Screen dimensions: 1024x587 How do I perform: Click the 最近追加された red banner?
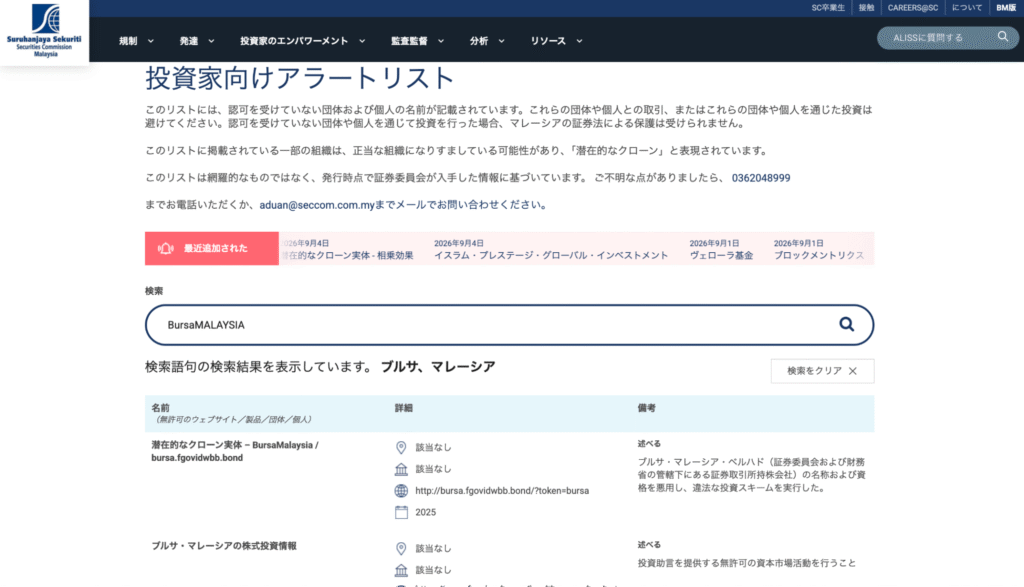(x=212, y=248)
